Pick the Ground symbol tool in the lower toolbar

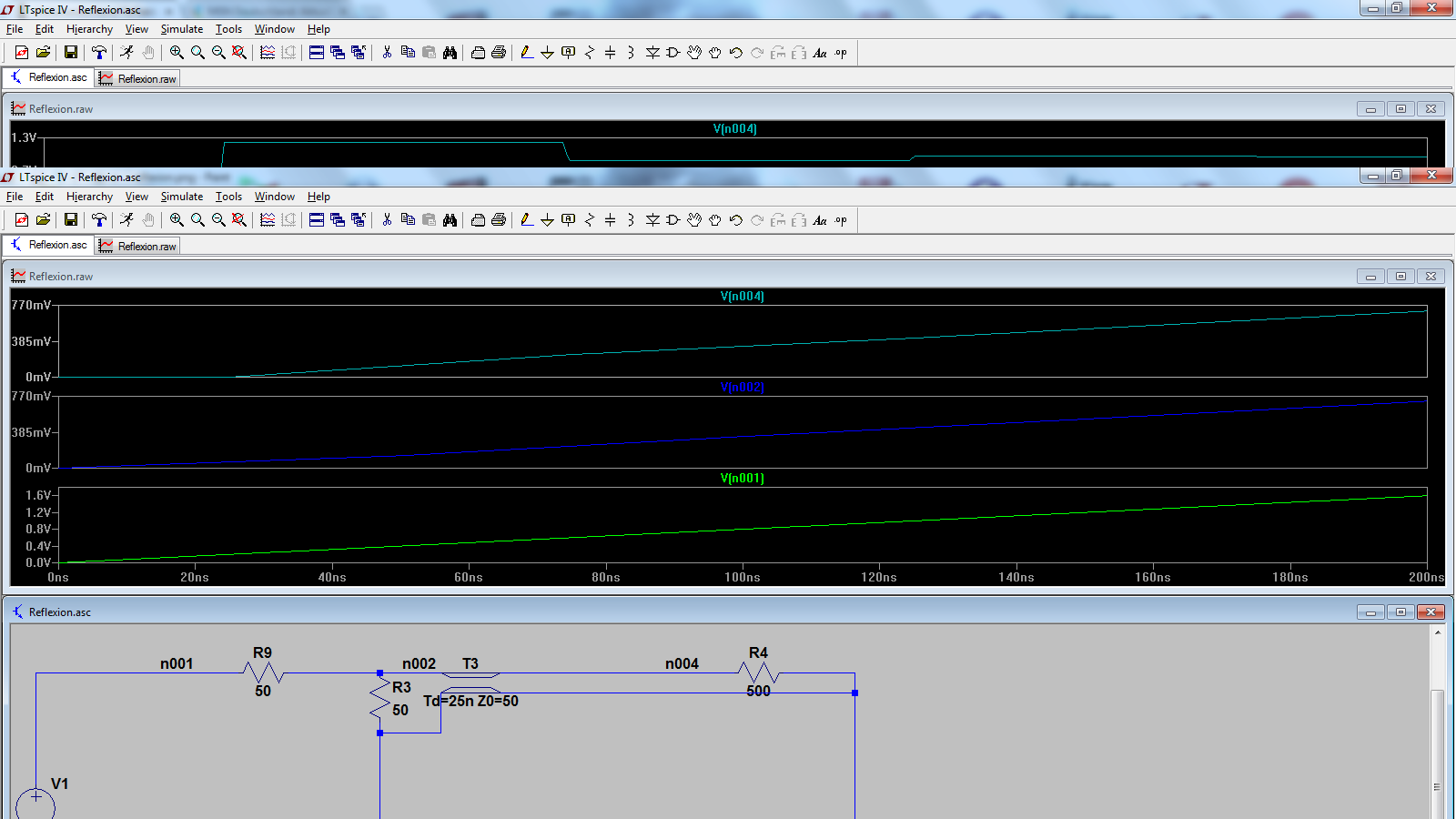click(547, 220)
